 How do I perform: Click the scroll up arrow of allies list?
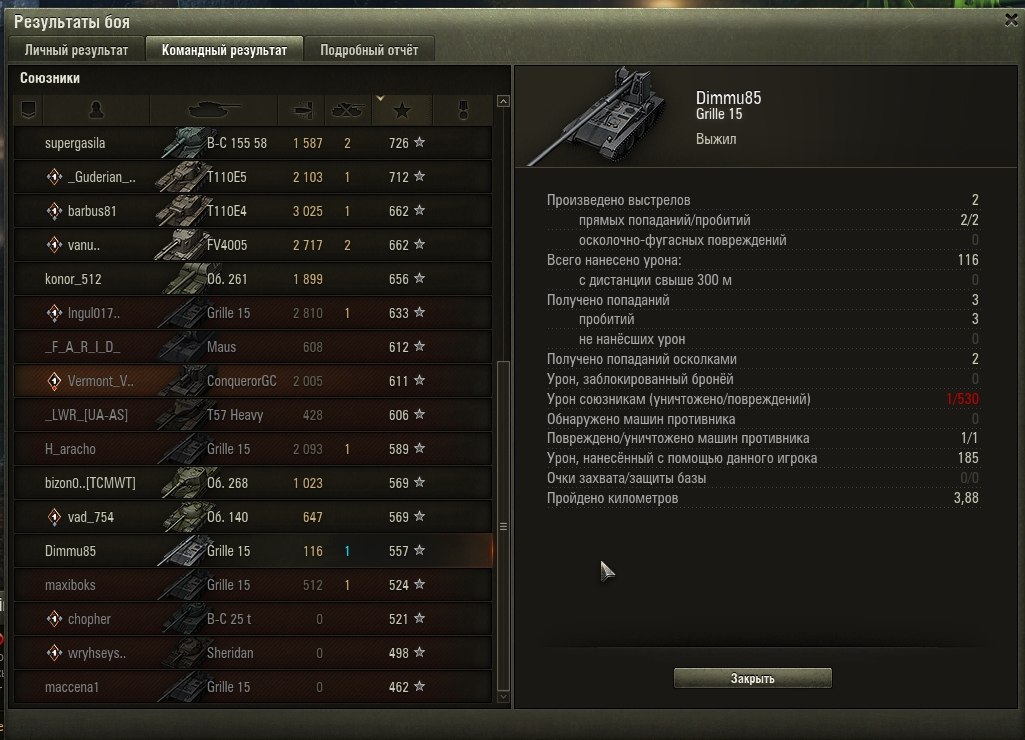point(503,101)
